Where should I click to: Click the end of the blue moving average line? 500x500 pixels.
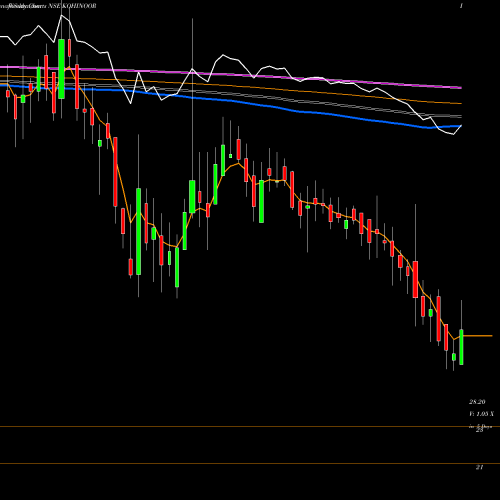(461, 126)
